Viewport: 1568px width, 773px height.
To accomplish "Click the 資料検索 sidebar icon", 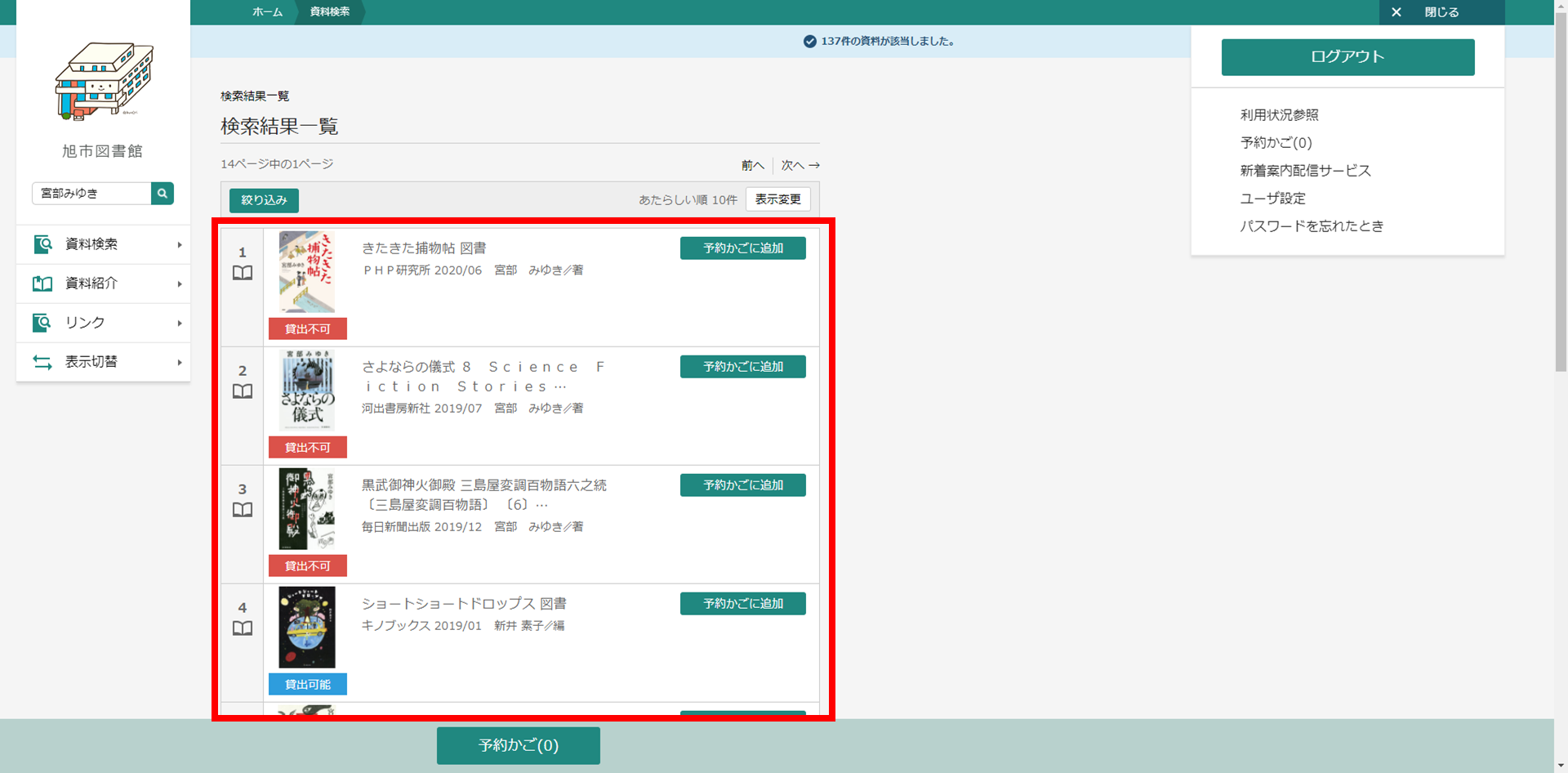I will click(x=42, y=244).
